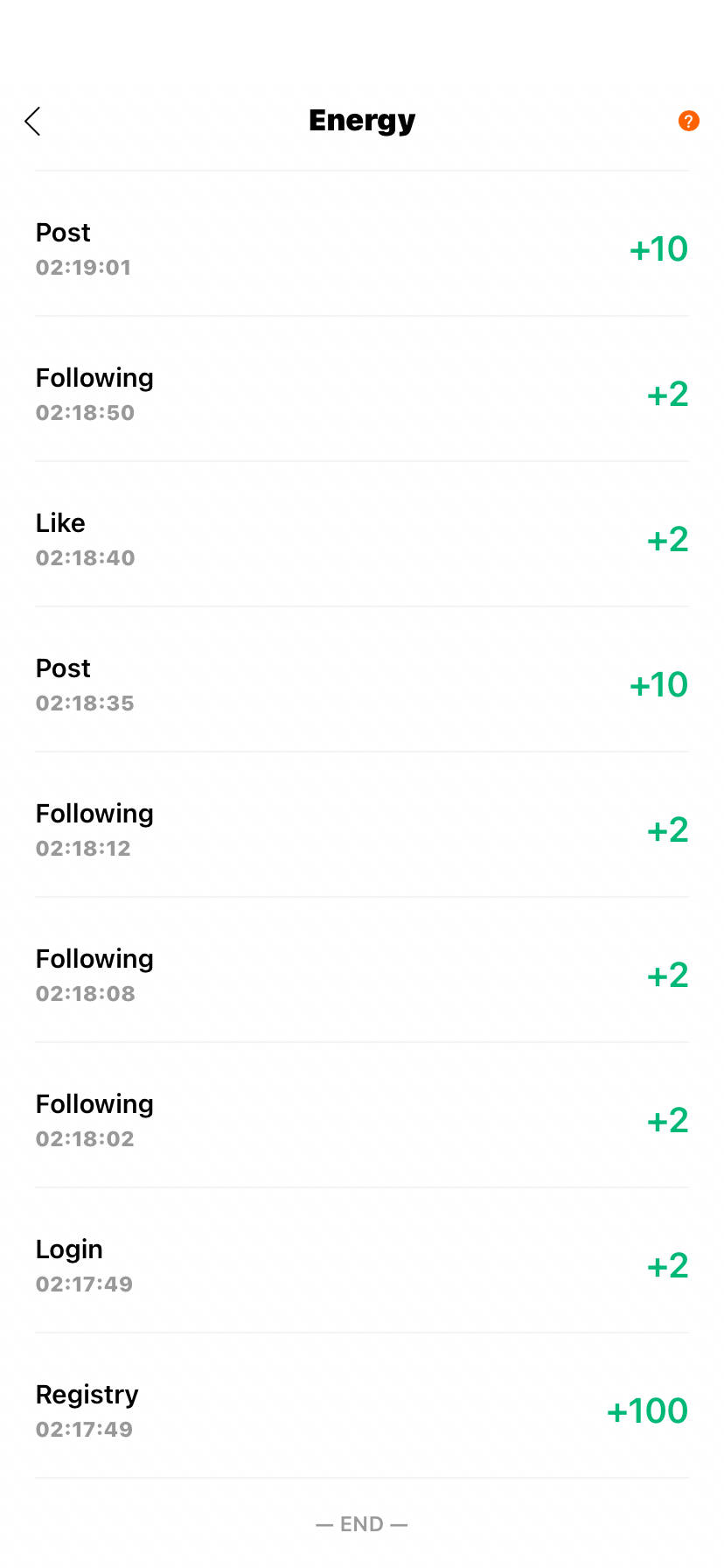
Task: Click the 02:17:49 timestamp under Registry
Action: 84,1429
